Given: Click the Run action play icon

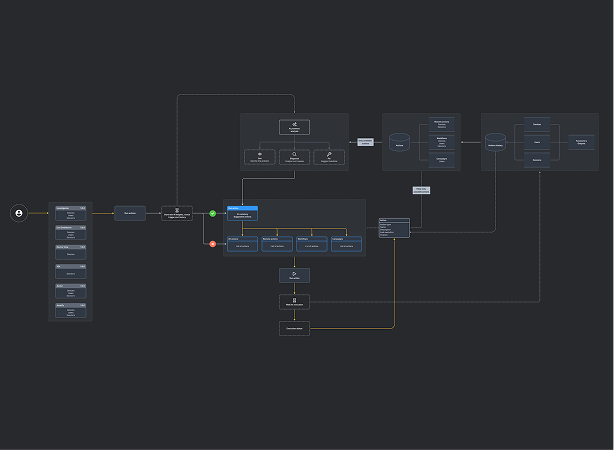Looking at the screenshot, I should coord(294,272).
